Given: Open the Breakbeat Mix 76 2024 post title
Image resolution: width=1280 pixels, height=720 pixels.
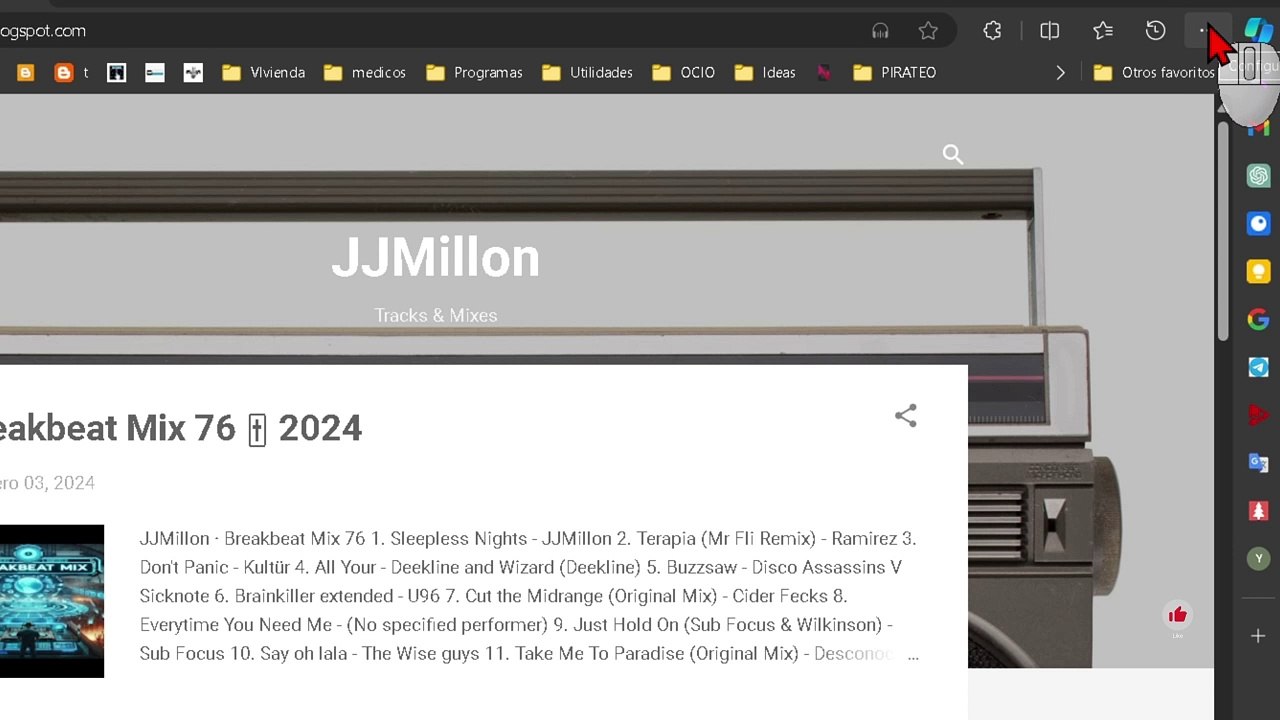Looking at the screenshot, I should [x=181, y=428].
